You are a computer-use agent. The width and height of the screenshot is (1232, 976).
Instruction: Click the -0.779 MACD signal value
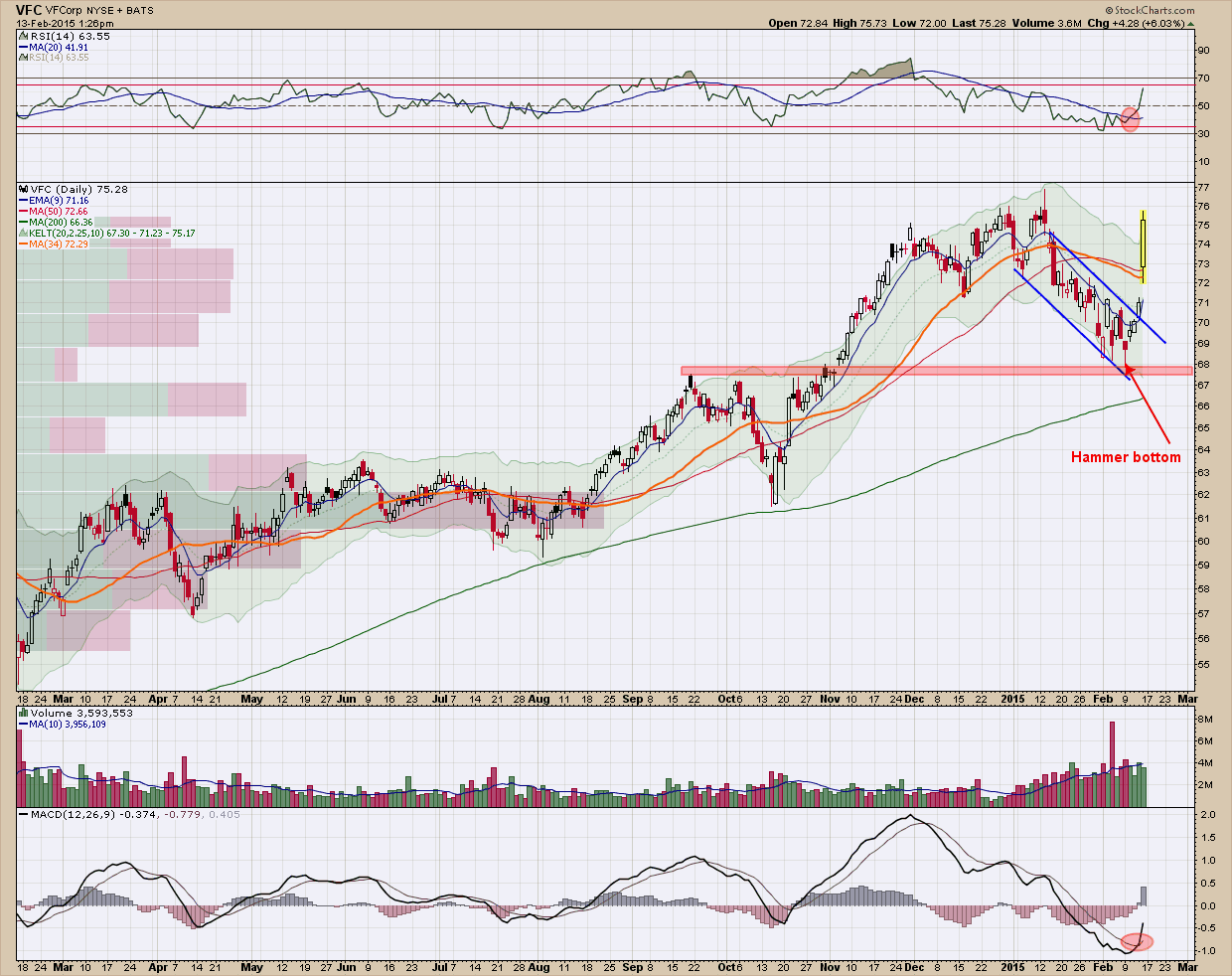coord(183,814)
